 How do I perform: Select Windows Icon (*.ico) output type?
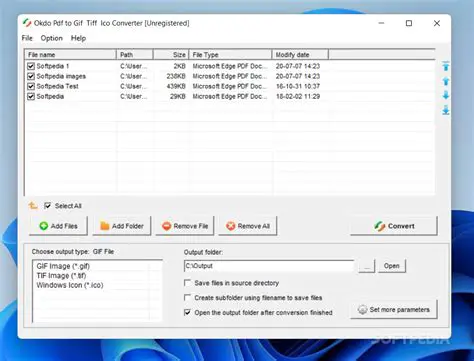coord(70,285)
